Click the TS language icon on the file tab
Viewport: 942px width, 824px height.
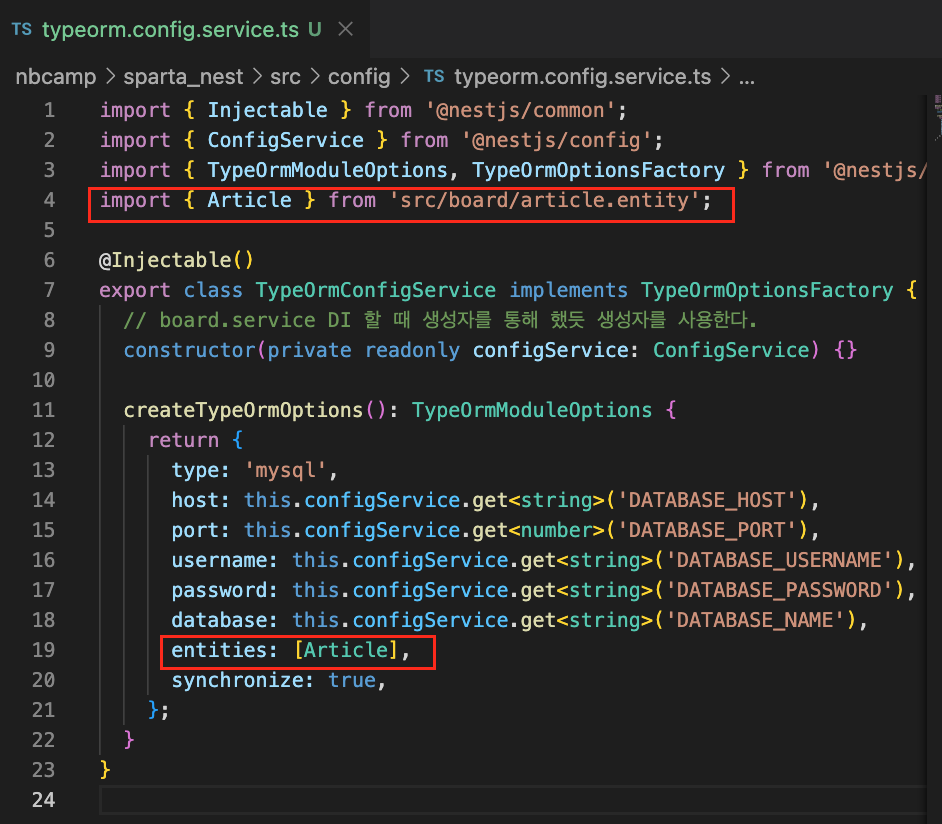tap(22, 29)
